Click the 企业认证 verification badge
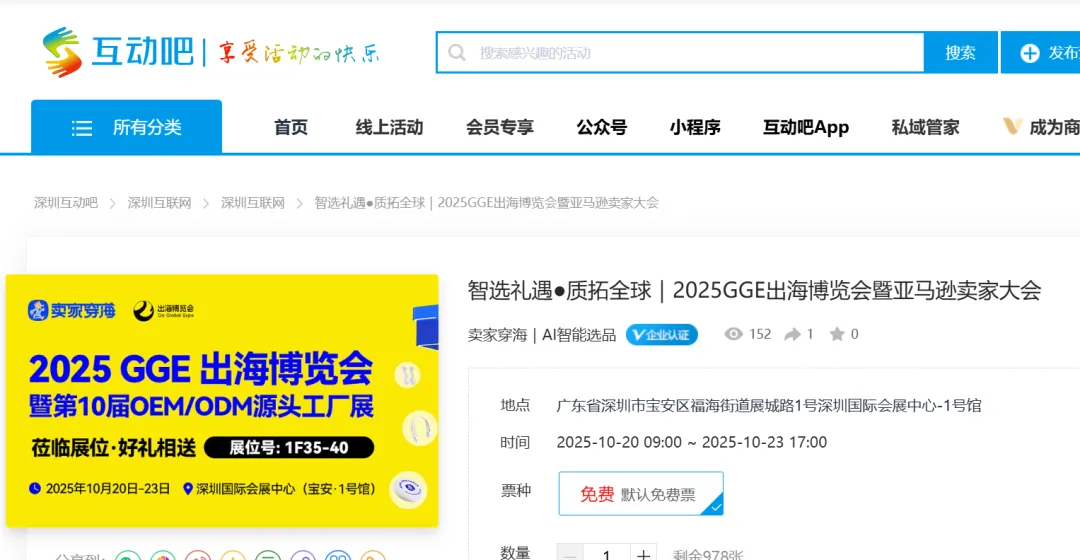1080x560 pixels. pos(661,335)
